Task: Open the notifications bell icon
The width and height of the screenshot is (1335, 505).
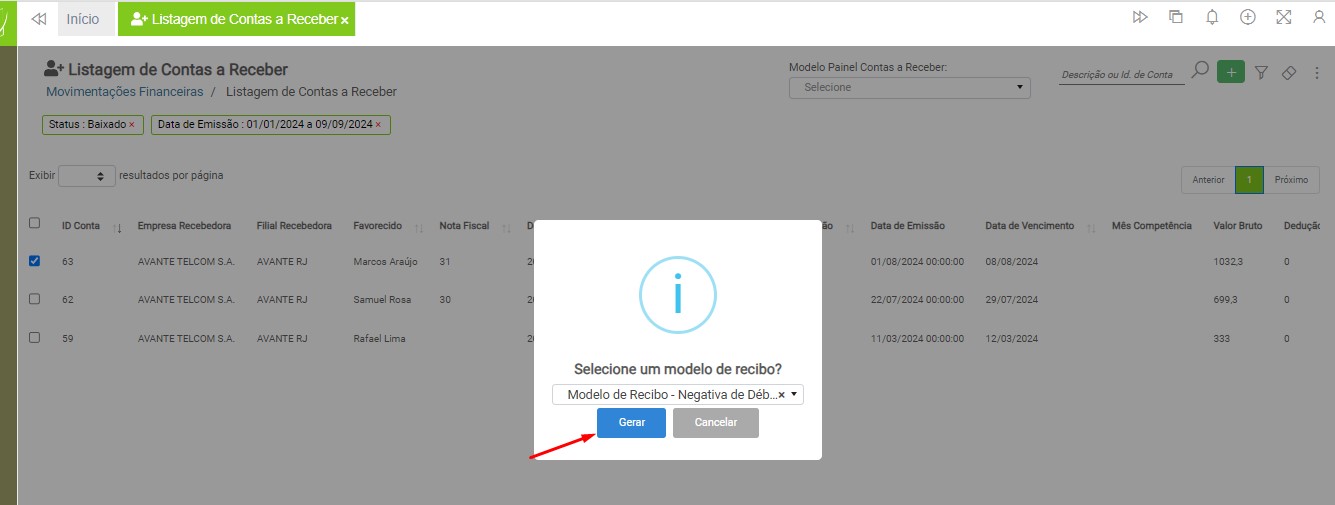Action: [x=1212, y=17]
